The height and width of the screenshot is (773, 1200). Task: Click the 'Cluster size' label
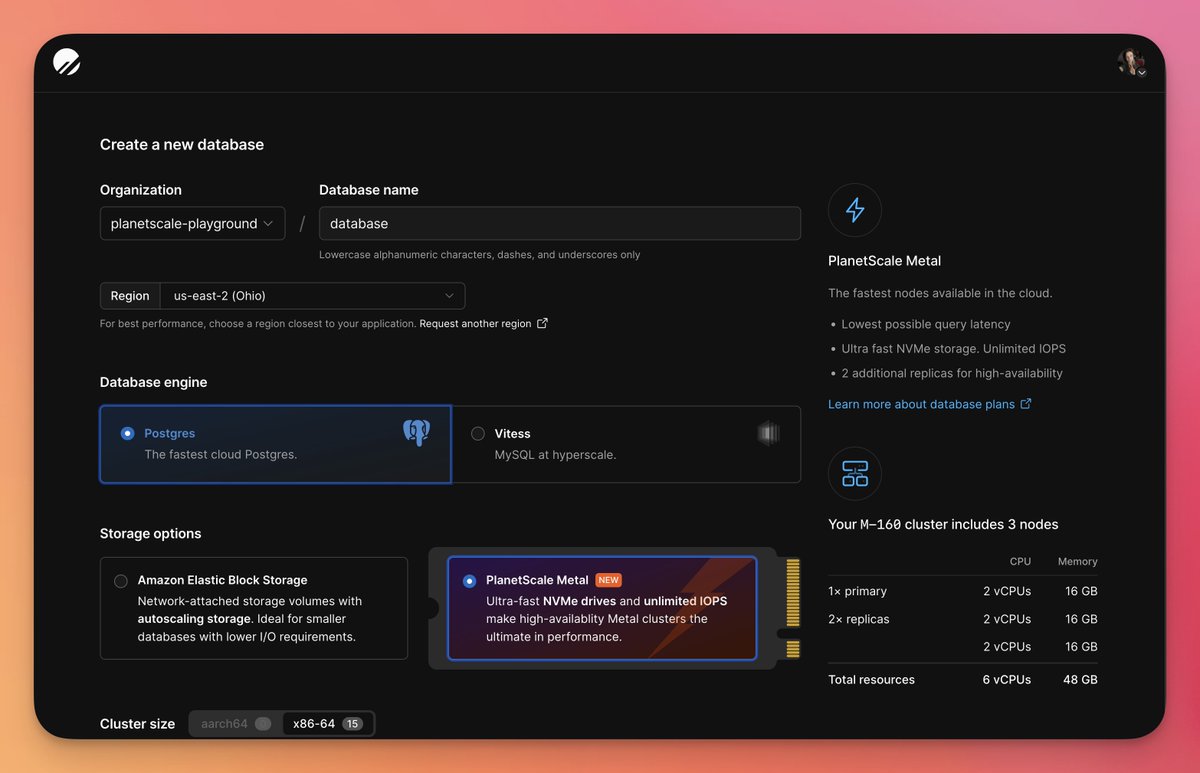137,724
